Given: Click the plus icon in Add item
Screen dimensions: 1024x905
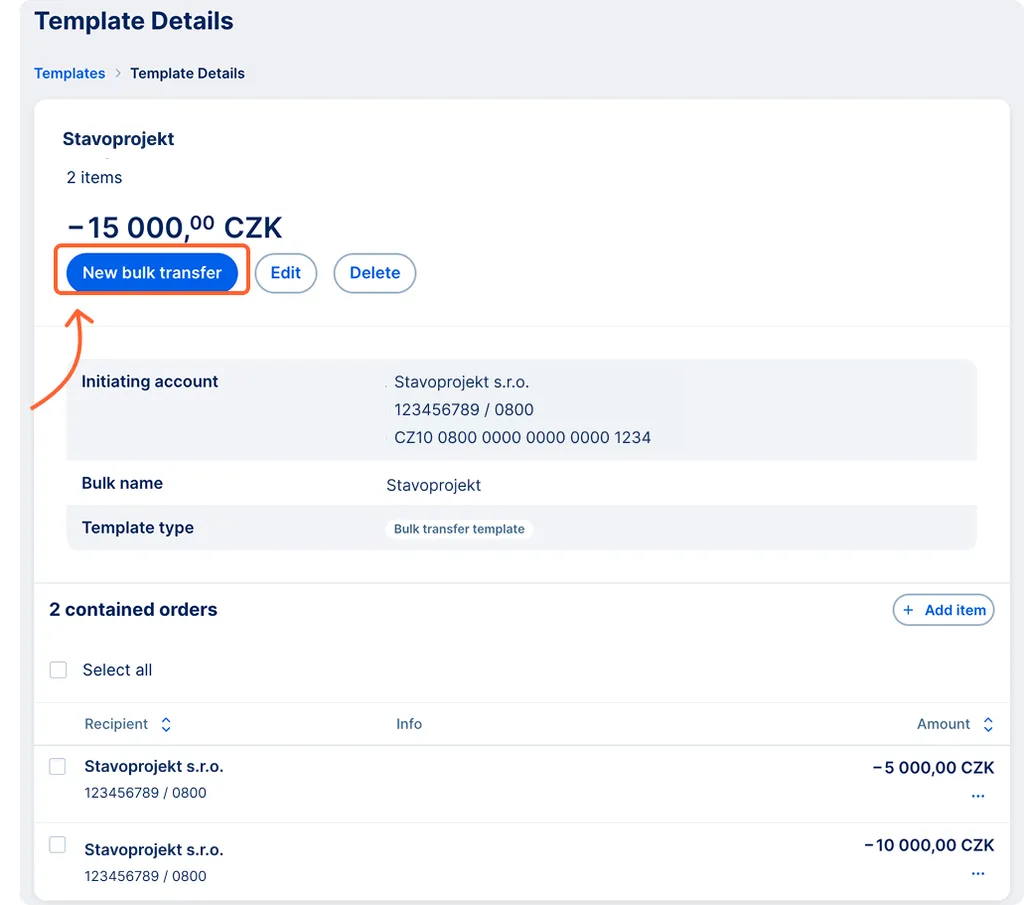Looking at the screenshot, I should [x=908, y=610].
